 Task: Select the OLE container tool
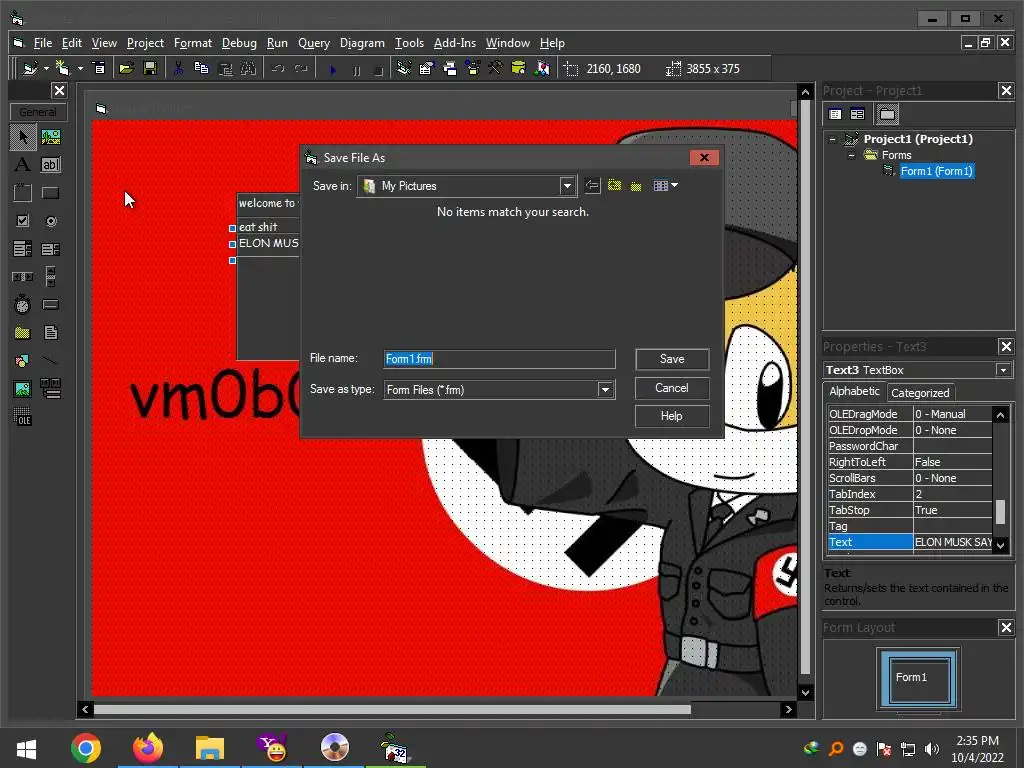click(23, 417)
